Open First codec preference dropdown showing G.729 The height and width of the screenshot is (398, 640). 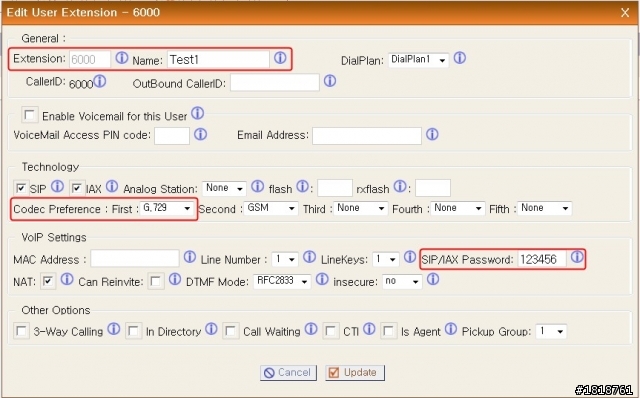(x=167, y=208)
